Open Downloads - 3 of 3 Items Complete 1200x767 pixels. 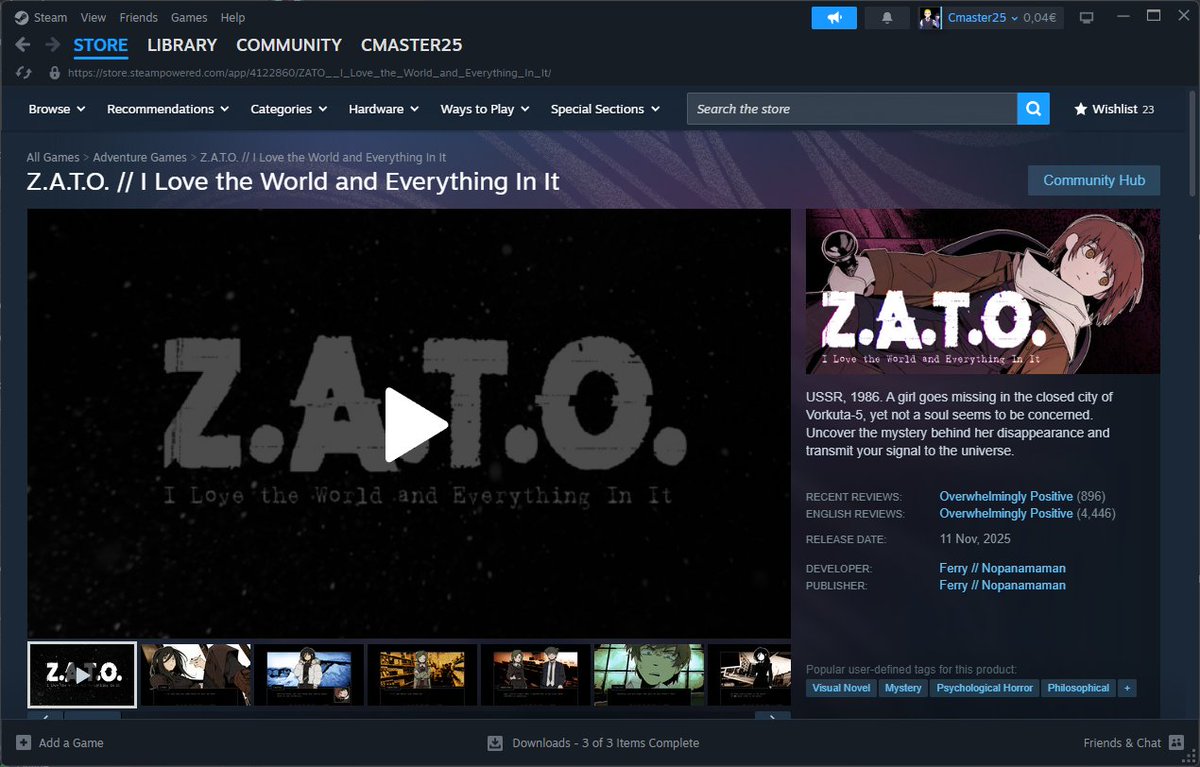(605, 743)
